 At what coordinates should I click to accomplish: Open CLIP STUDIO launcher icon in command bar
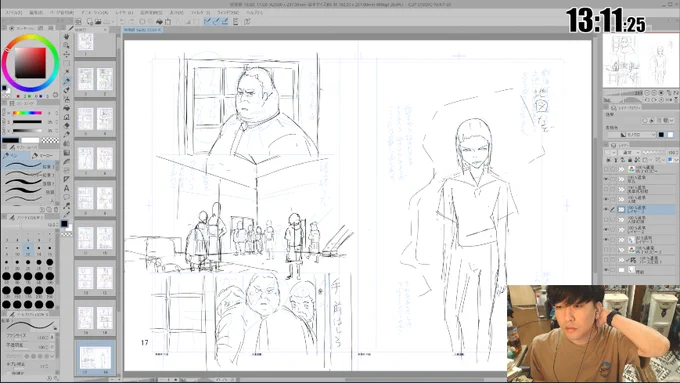(x=78, y=21)
